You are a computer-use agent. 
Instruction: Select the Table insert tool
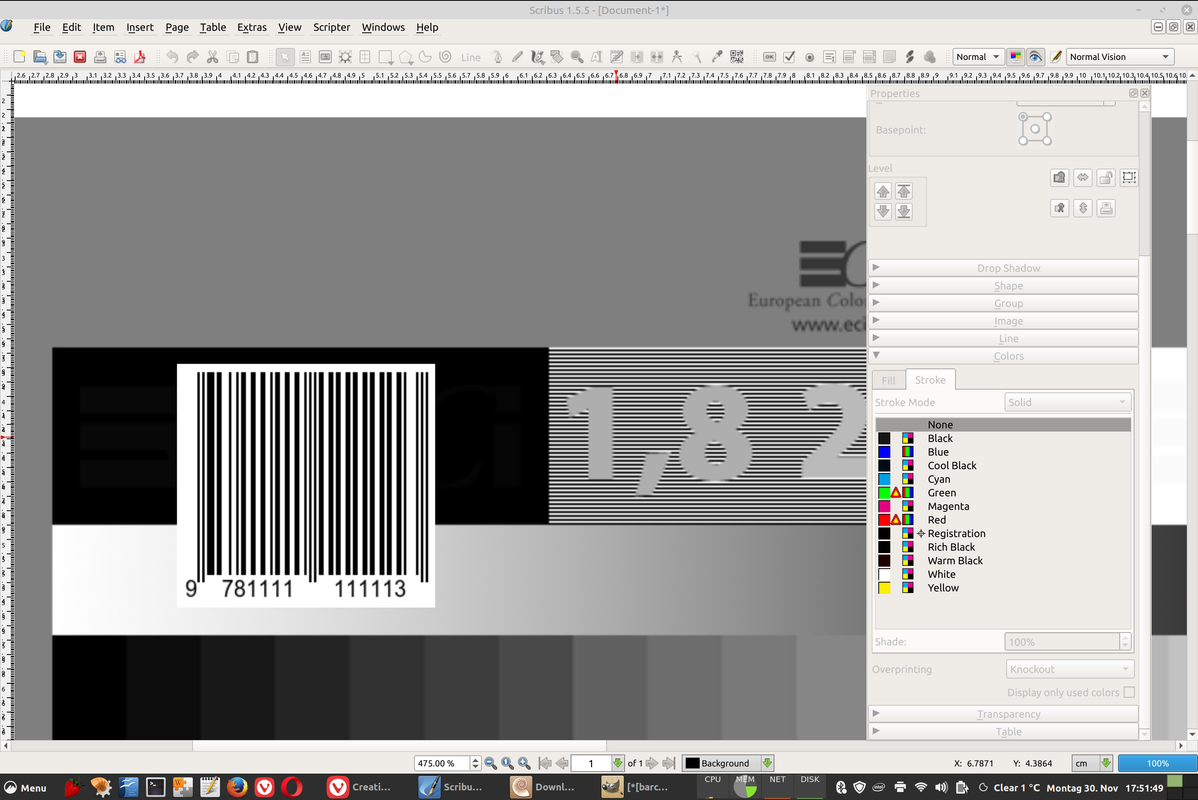[365, 57]
